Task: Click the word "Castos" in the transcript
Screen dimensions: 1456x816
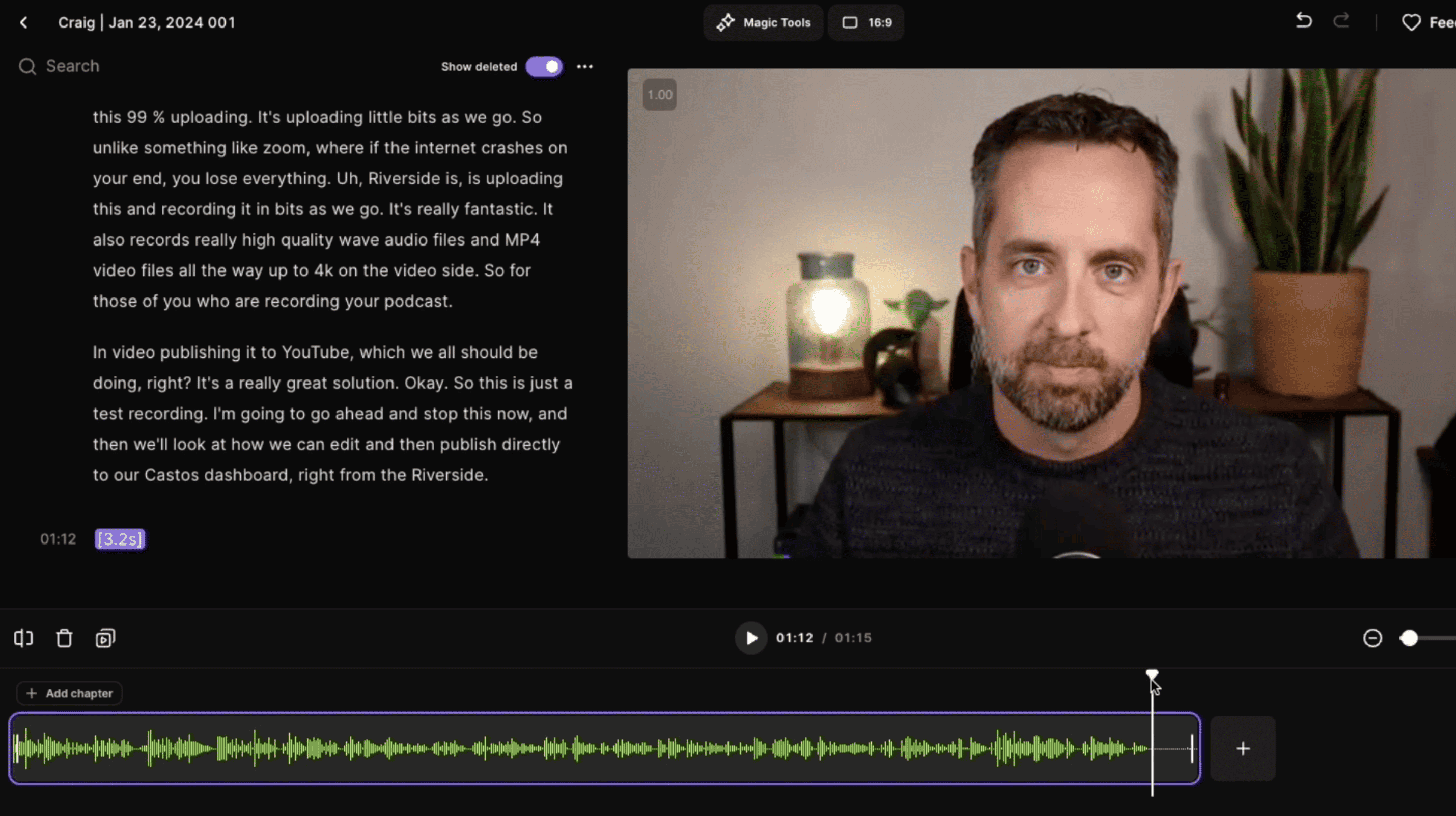Action: (x=172, y=475)
